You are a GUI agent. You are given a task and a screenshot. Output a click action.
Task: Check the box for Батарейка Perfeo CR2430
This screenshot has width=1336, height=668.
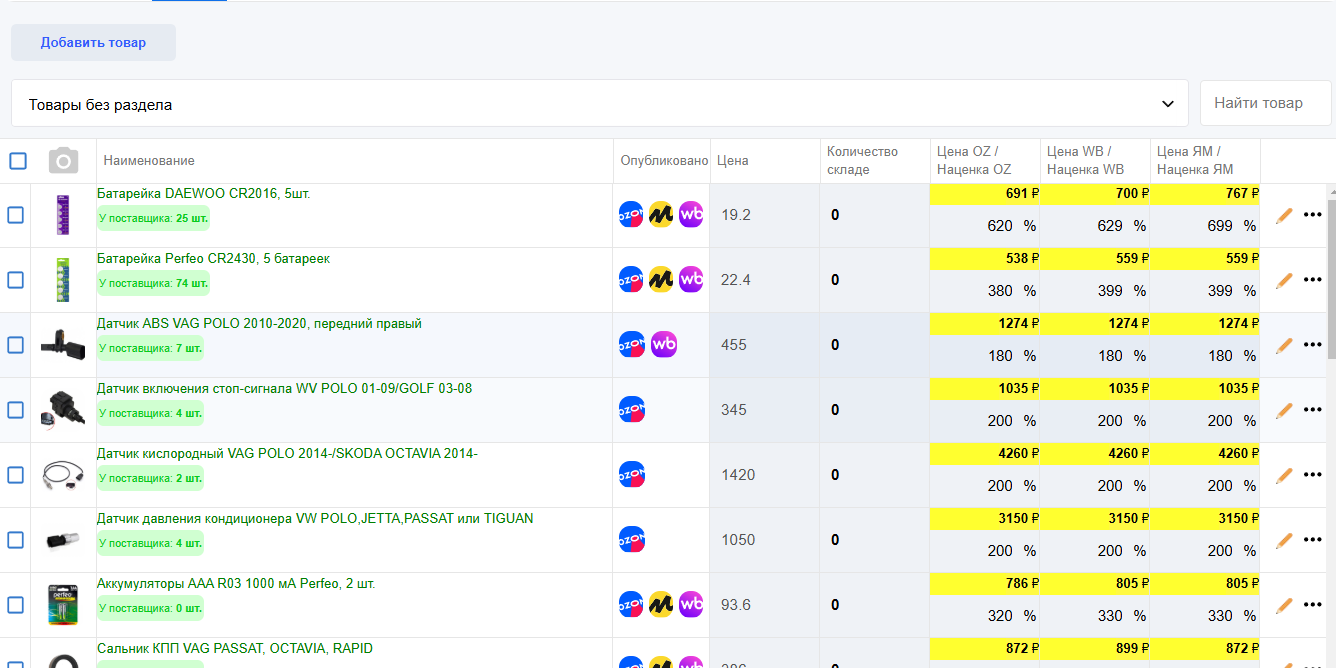click(16, 280)
